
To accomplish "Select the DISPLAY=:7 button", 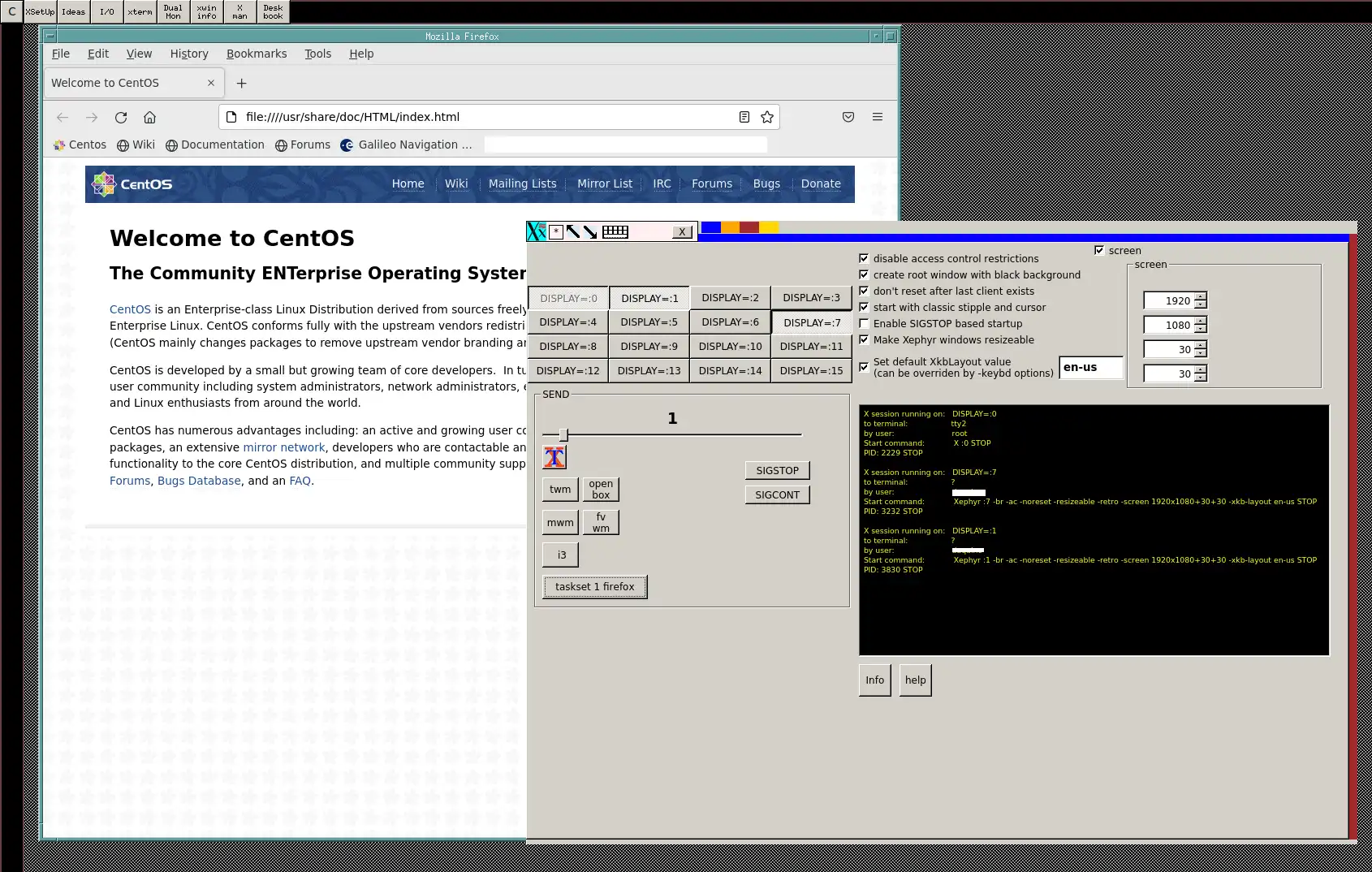I will click(x=812, y=322).
